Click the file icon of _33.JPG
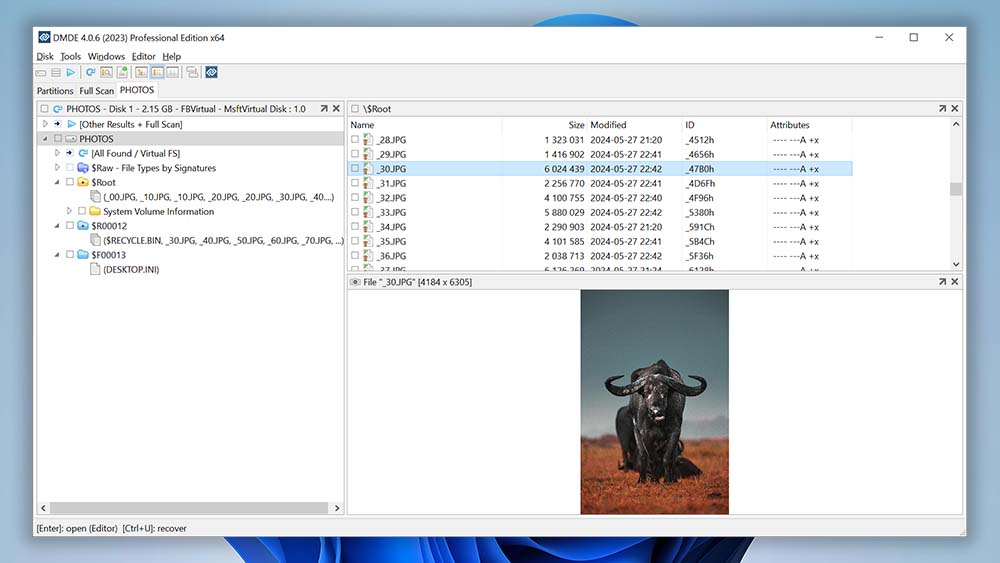 [368, 212]
